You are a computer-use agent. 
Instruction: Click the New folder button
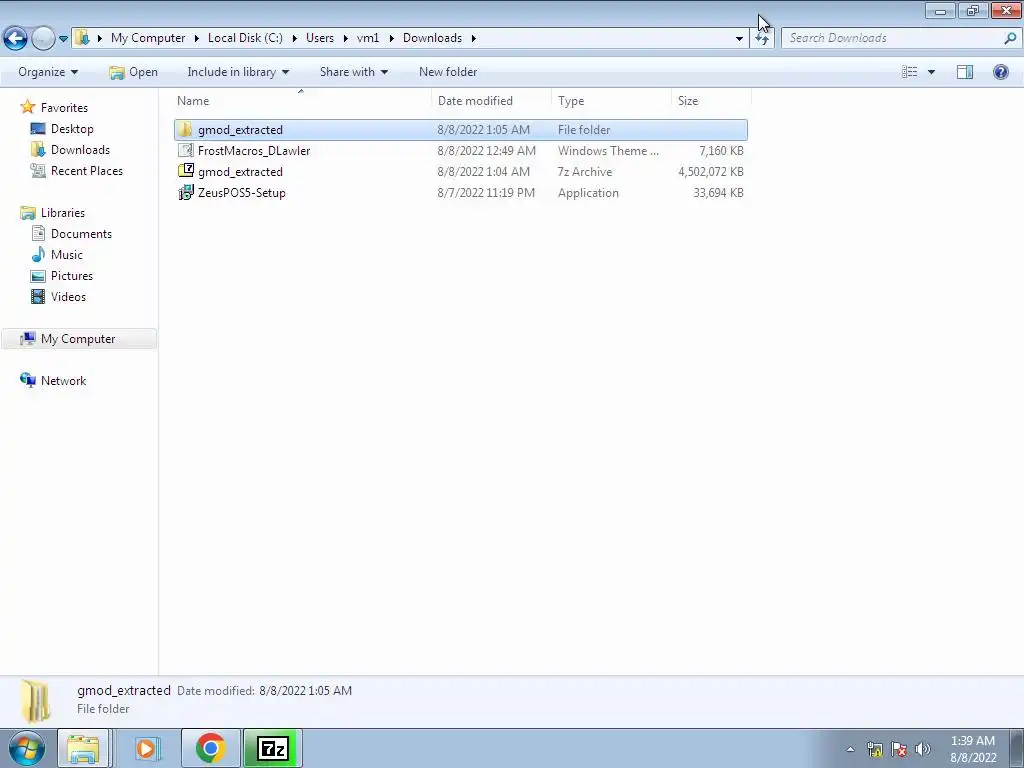(448, 72)
